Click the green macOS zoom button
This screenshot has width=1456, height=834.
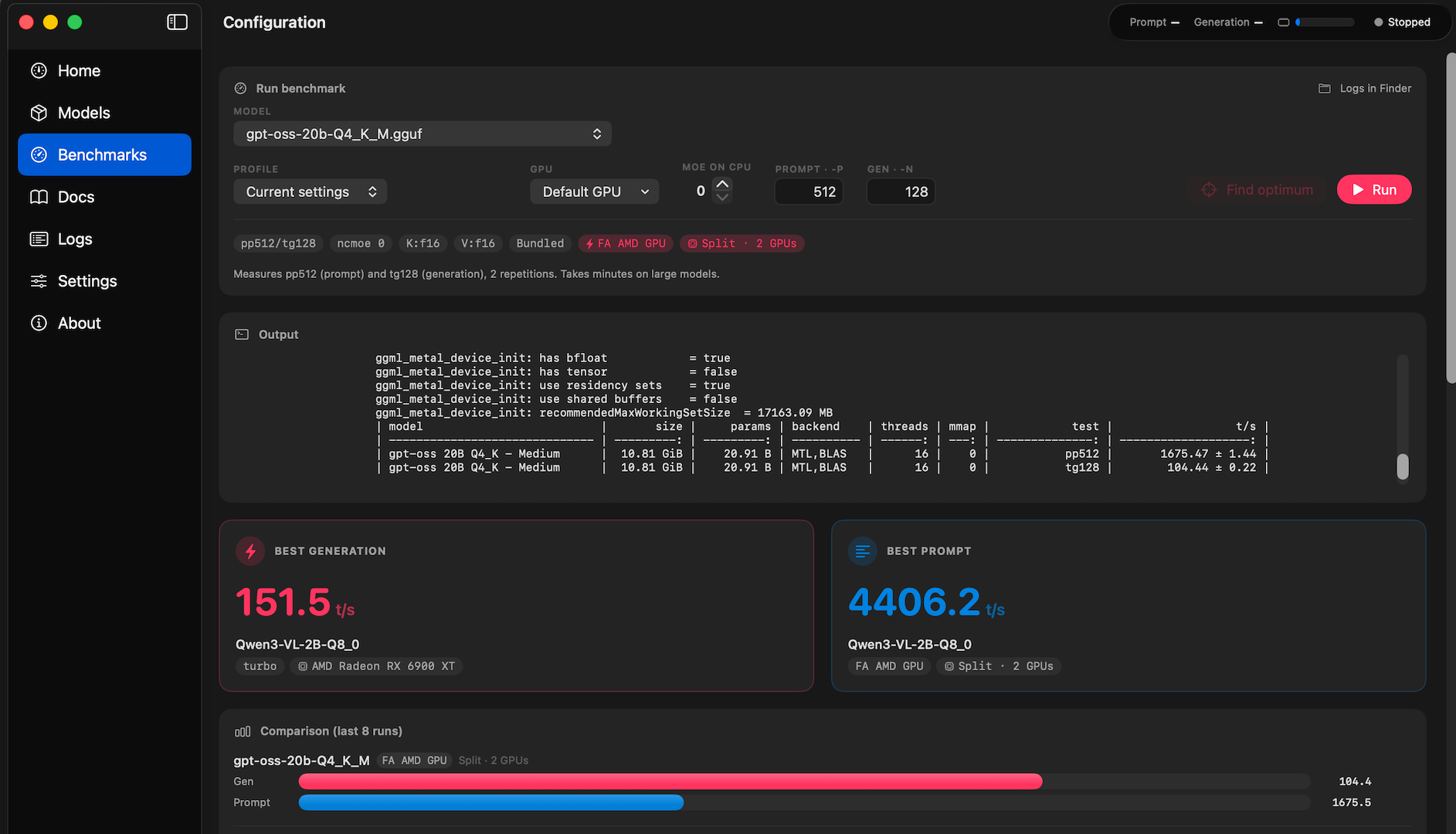point(75,22)
